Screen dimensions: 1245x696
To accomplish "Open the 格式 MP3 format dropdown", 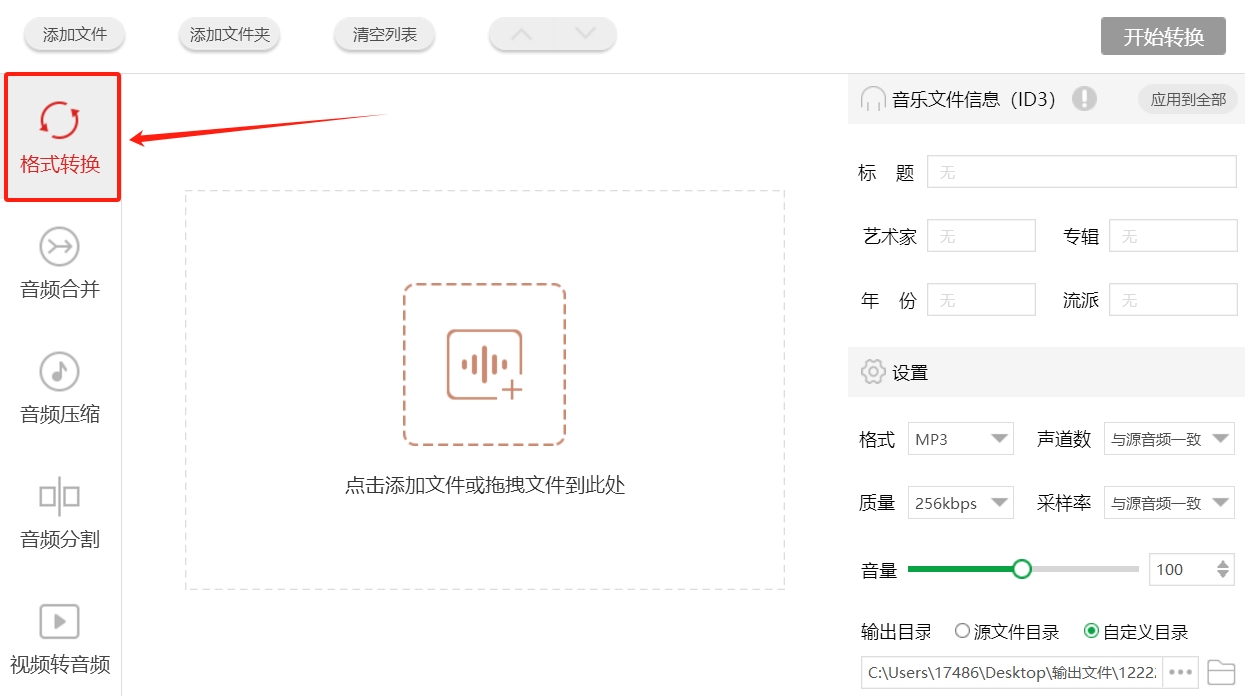I will pyautogui.click(x=960, y=438).
